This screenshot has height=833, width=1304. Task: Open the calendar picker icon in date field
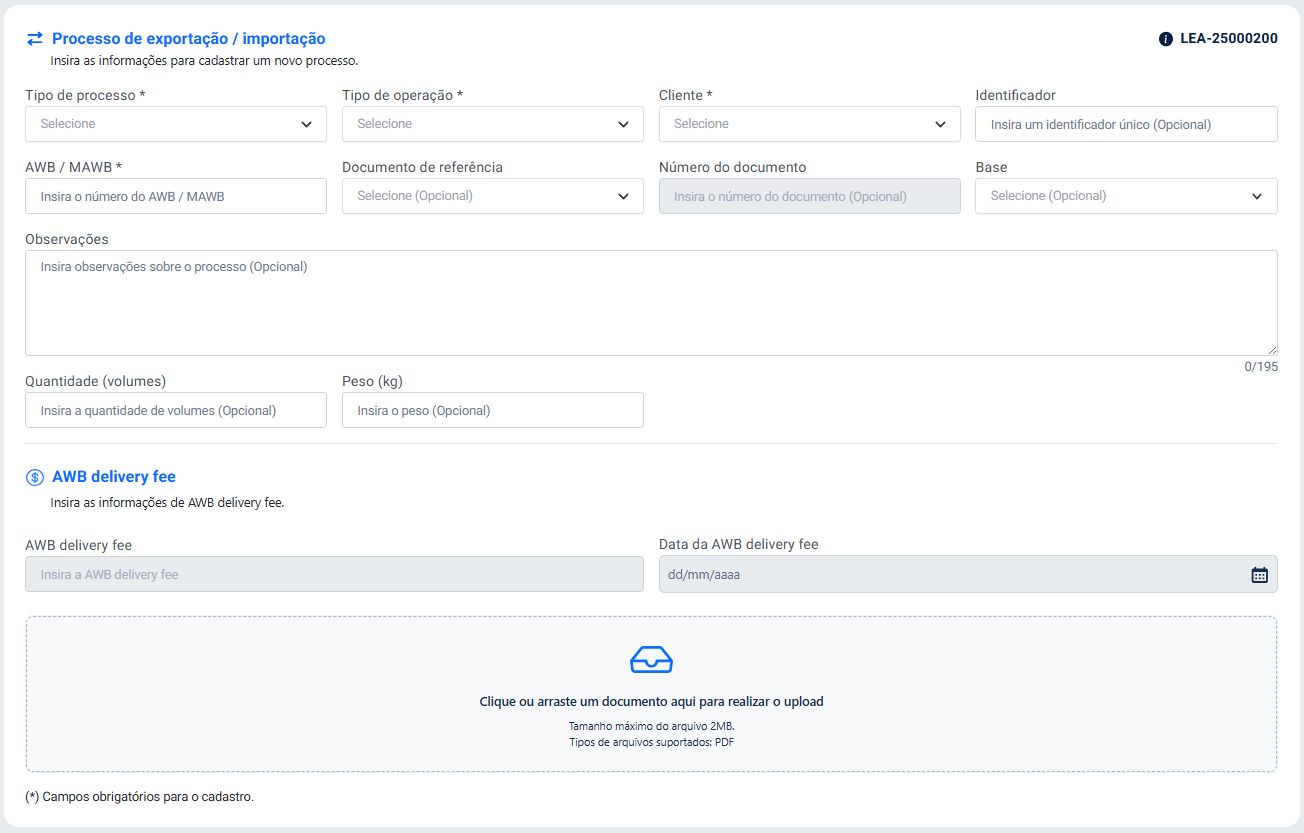click(1260, 575)
